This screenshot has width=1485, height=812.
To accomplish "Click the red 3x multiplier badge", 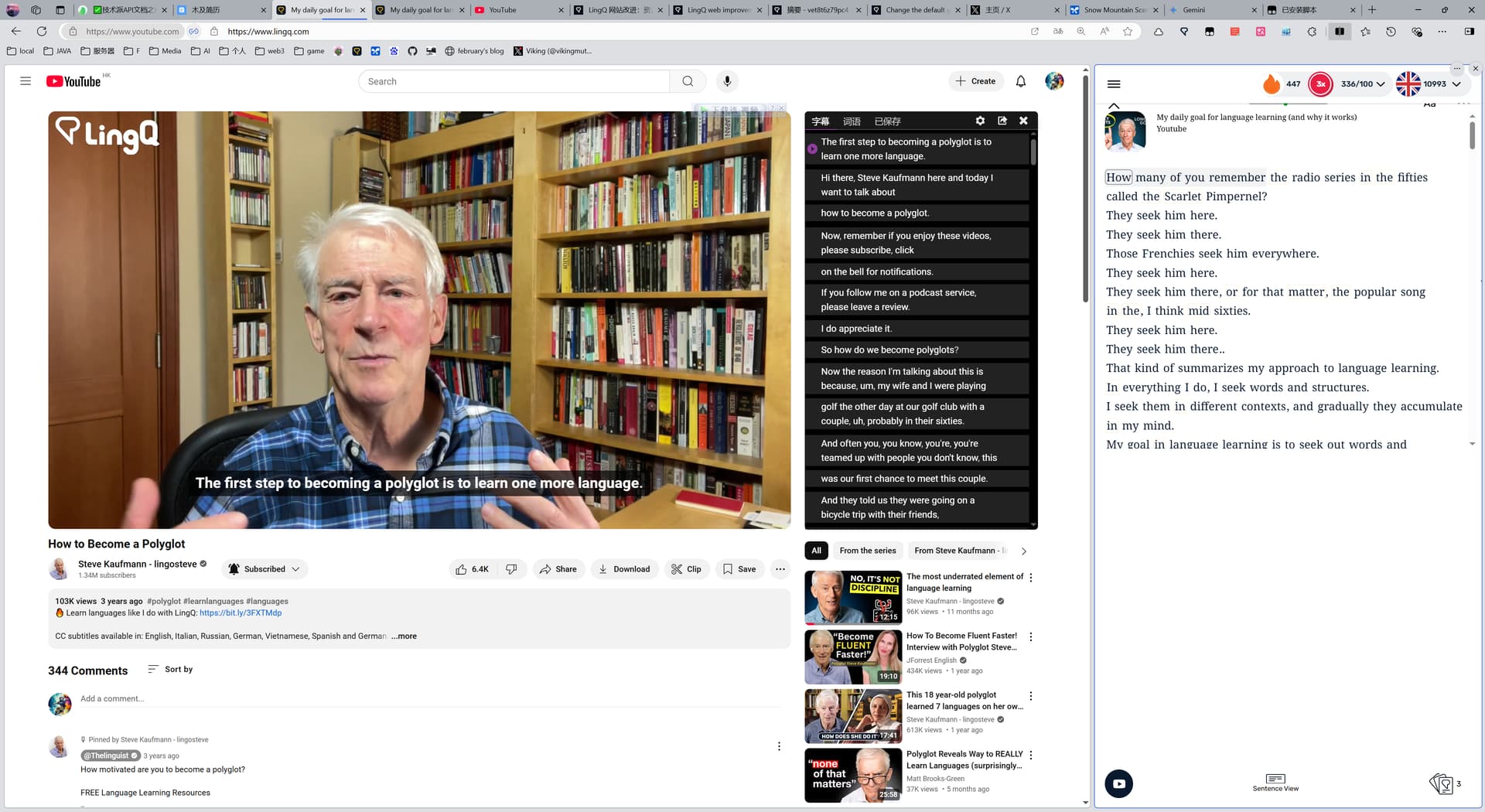I will click(x=1320, y=84).
